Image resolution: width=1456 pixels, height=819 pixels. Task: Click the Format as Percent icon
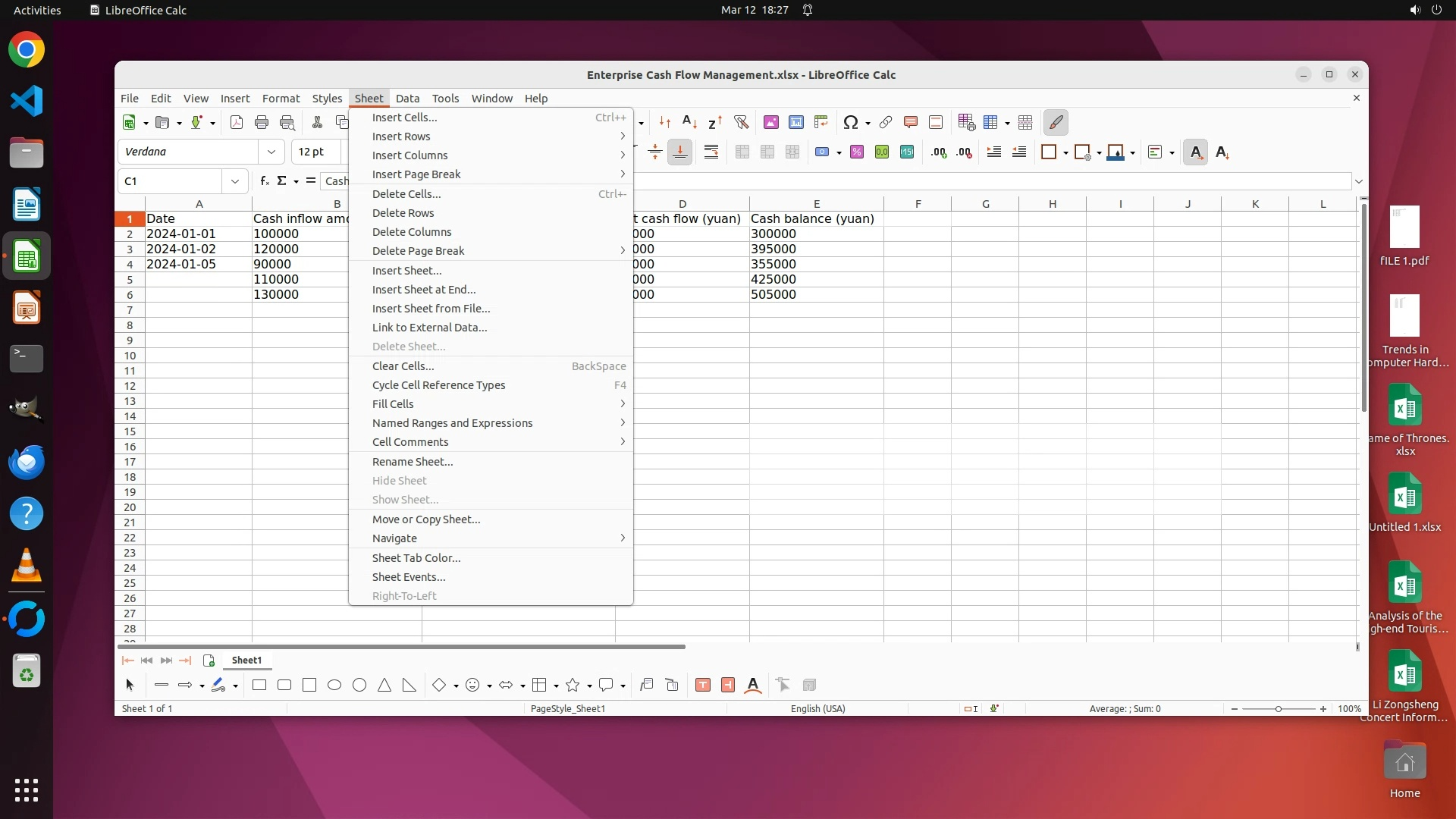tap(857, 152)
